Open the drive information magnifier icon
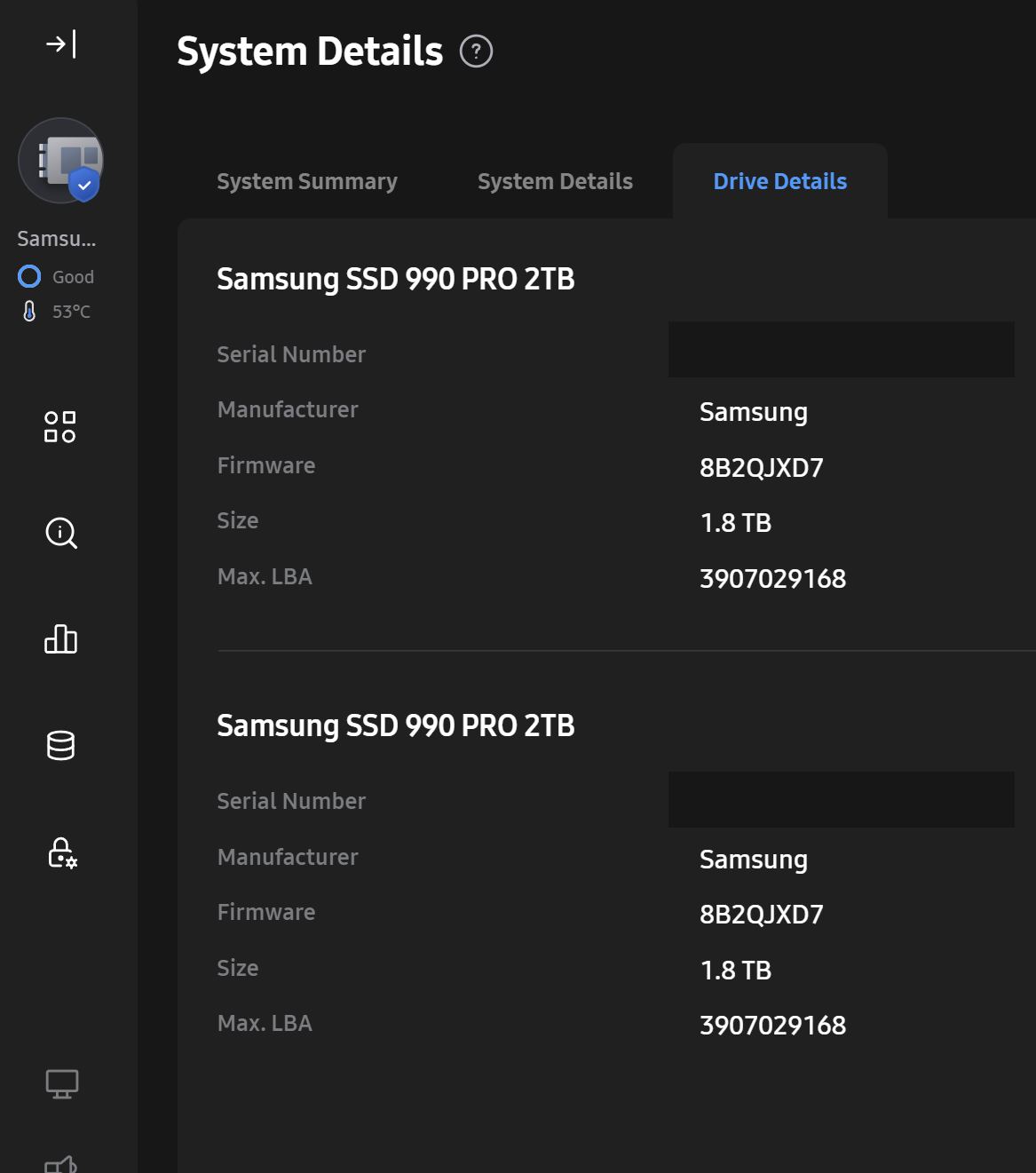 pos(61,533)
